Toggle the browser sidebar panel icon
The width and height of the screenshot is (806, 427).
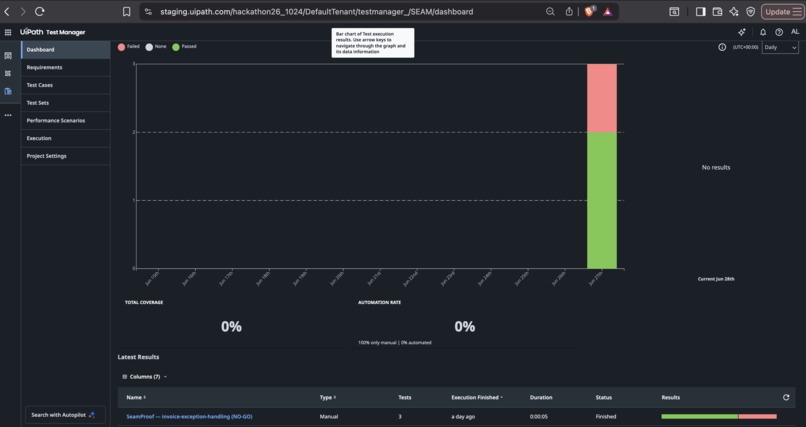tap(701, 11)
